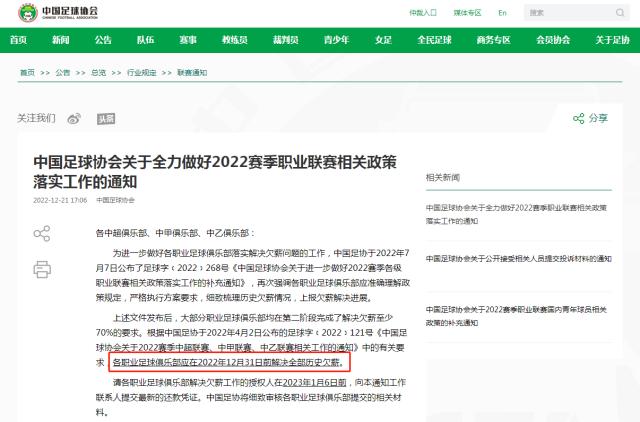Viewport: 640px width, 422px height.
Task: Open 公告 navigation menu
Action: [x=103, y=40]
